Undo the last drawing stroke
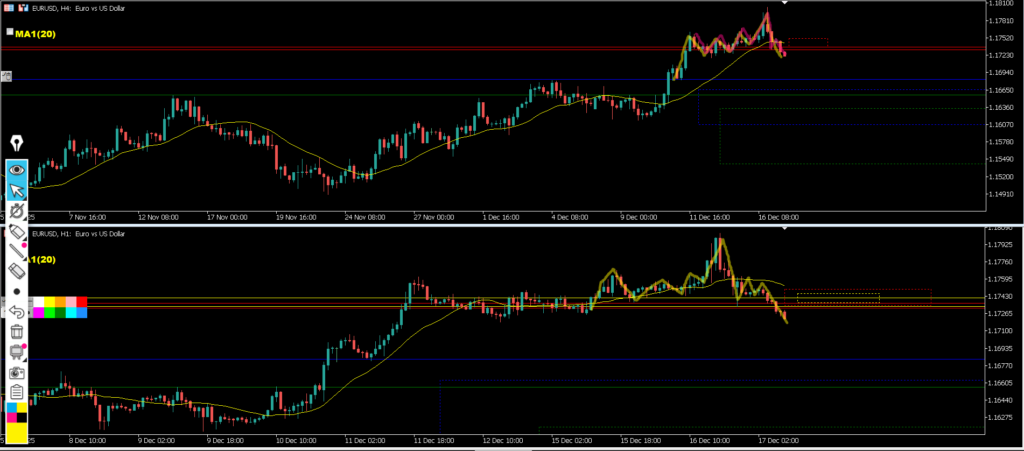Screen dimensions: 1024x451 point(16,311)
